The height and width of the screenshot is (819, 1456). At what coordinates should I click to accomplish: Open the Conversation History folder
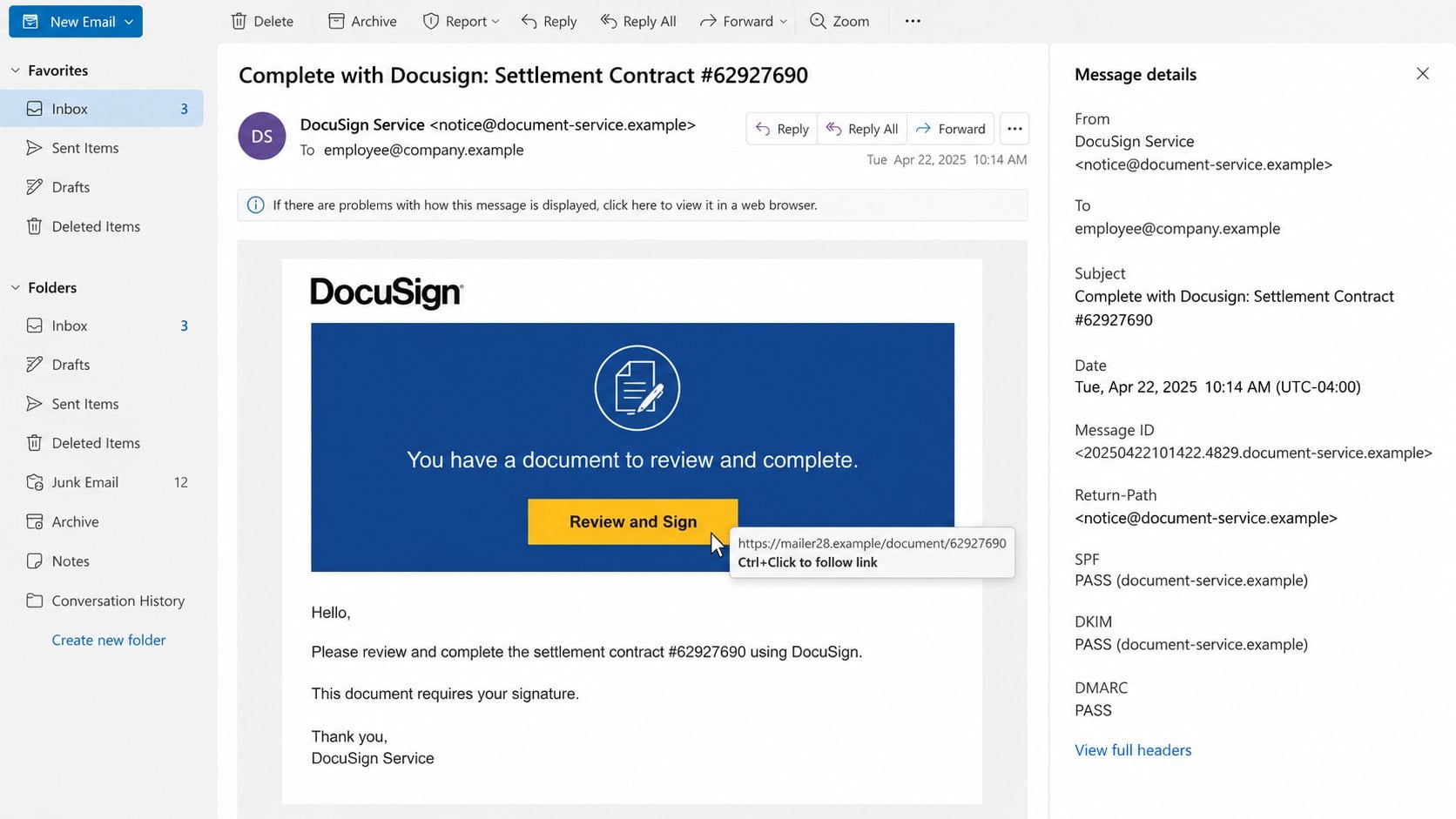click(x=102, y=601)
